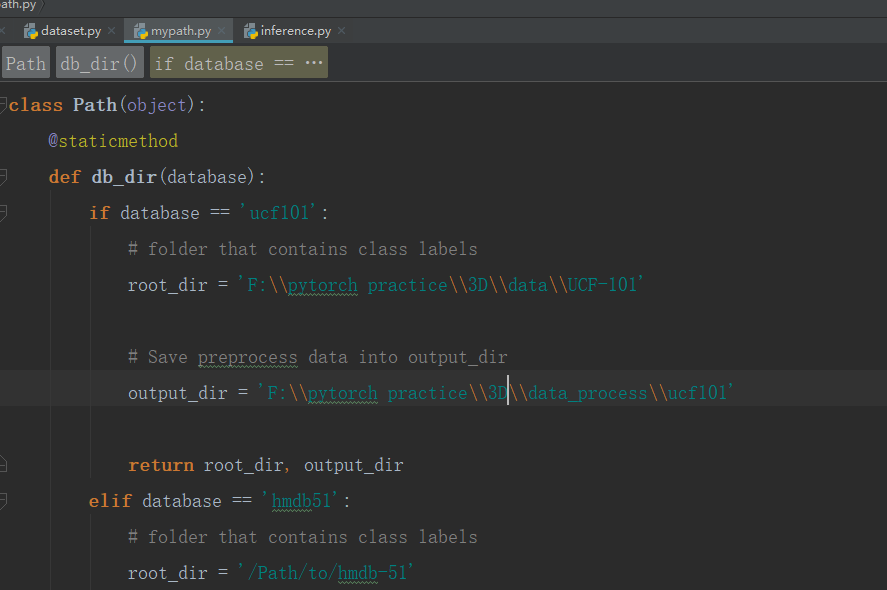
Task: Switch to the mypath.py tab
Action: (180, 31)
